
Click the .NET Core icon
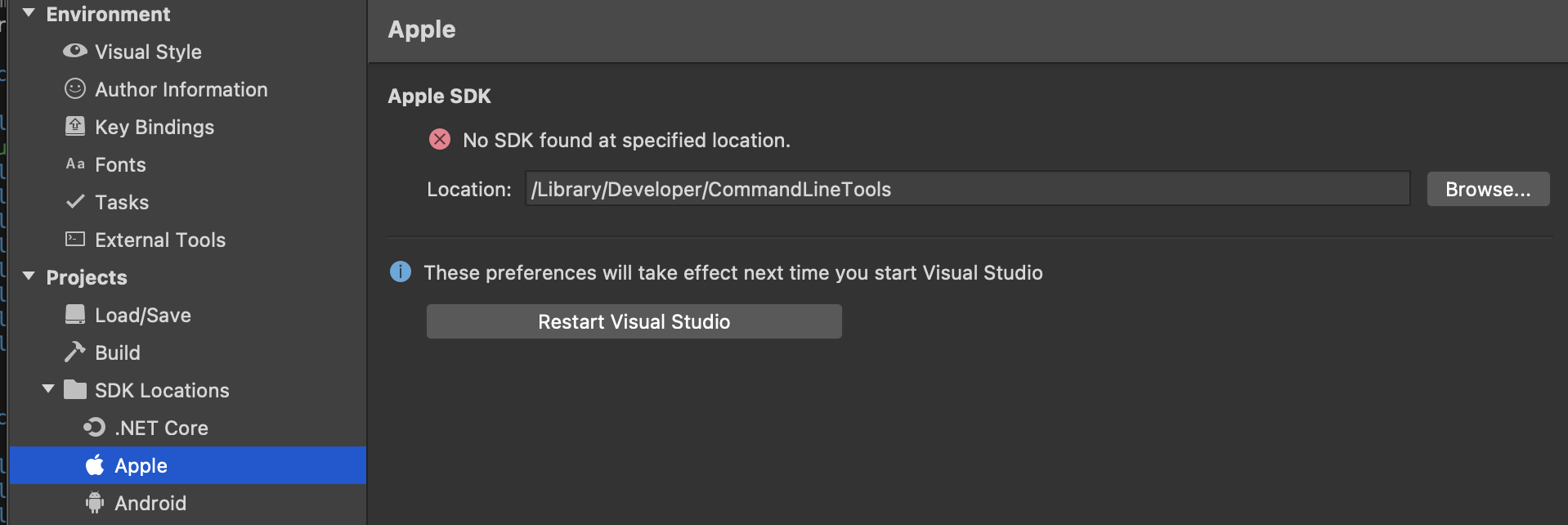95,427
